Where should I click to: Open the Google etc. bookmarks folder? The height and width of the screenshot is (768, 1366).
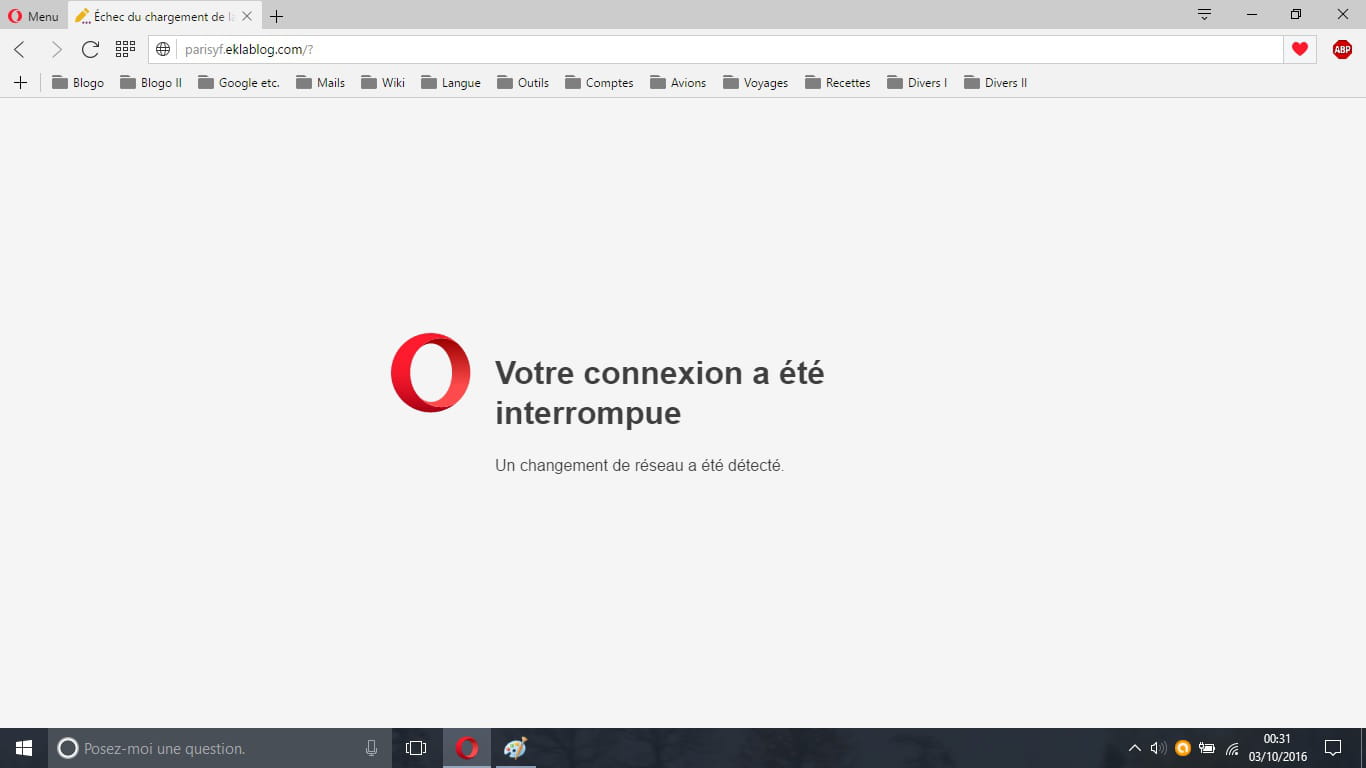(238, 83)
